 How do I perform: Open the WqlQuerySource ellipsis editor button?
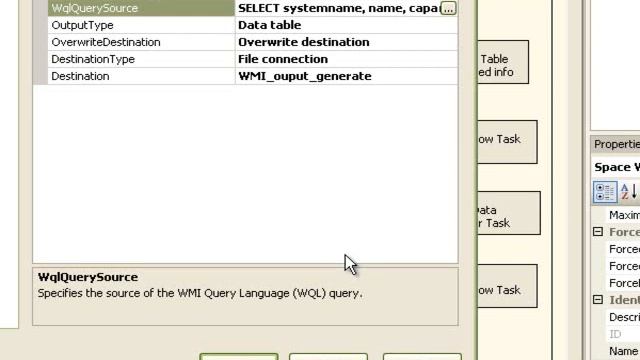tap(448, 9)
